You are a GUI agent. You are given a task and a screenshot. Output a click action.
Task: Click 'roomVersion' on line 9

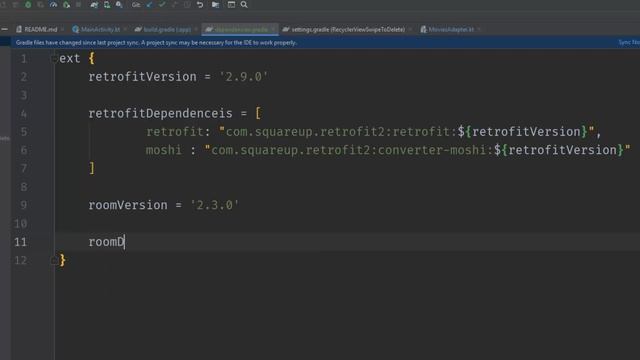(x=128, y=205)
